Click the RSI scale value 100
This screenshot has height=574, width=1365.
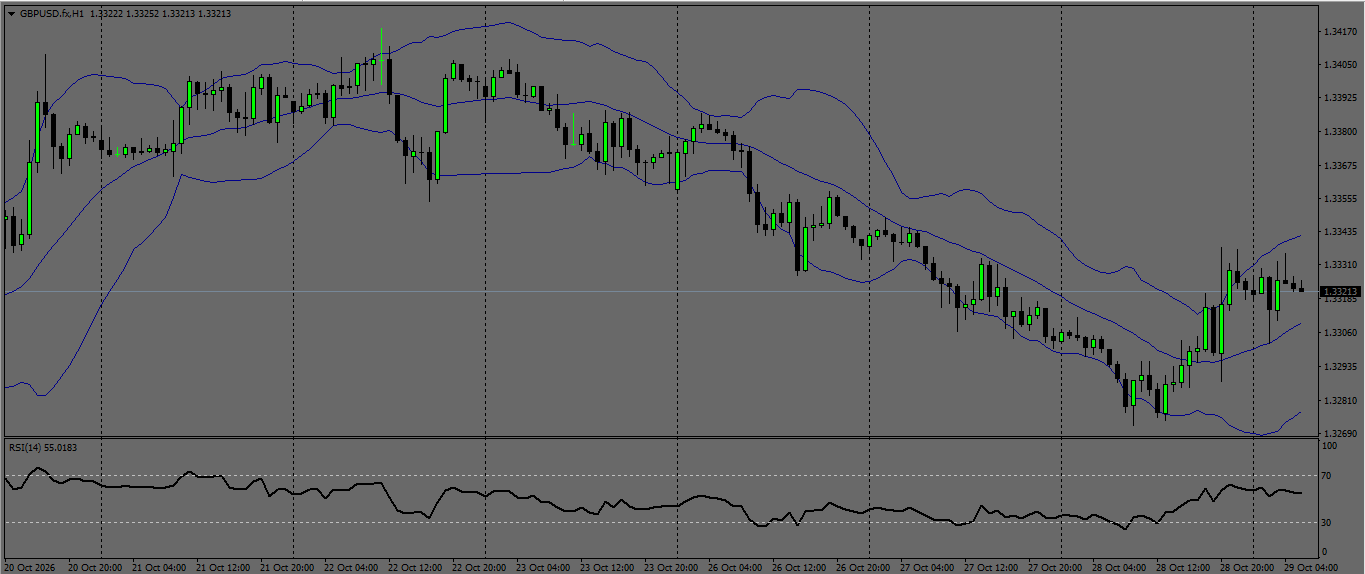(x=1330, y=447)
